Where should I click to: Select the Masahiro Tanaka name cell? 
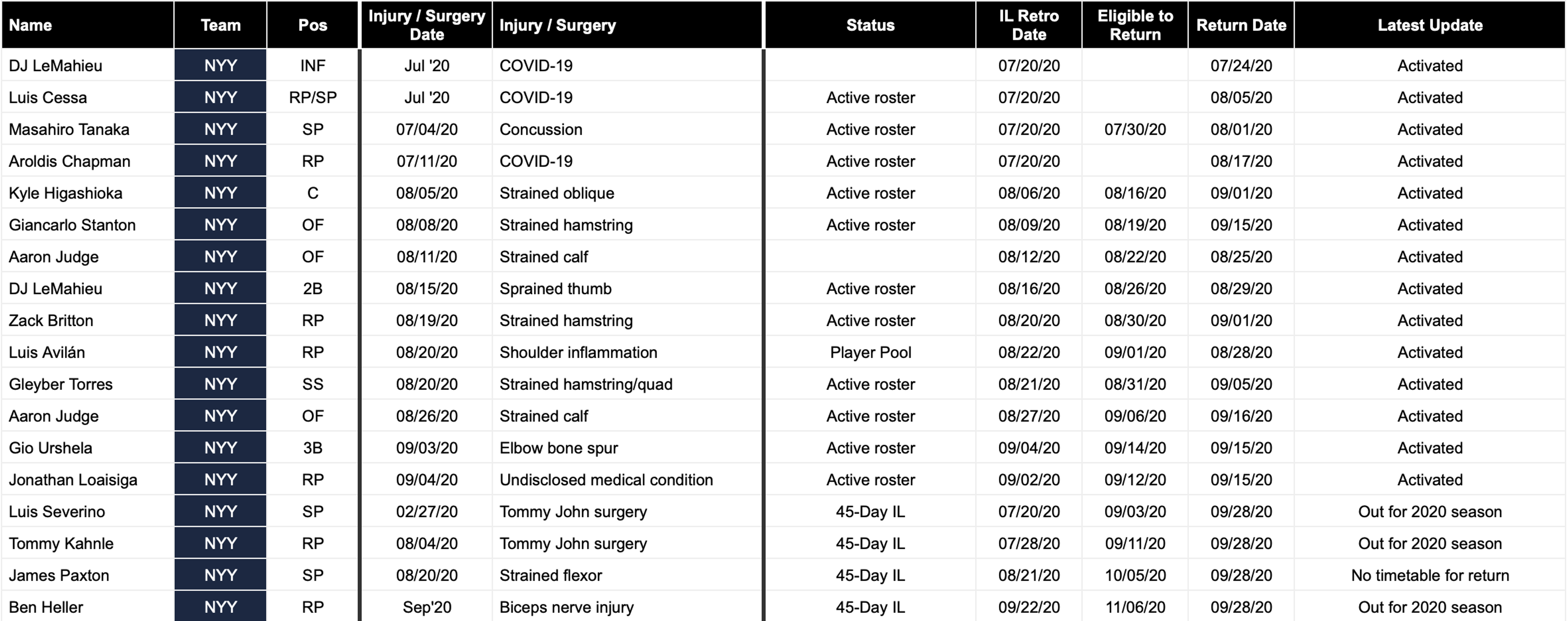88,129
